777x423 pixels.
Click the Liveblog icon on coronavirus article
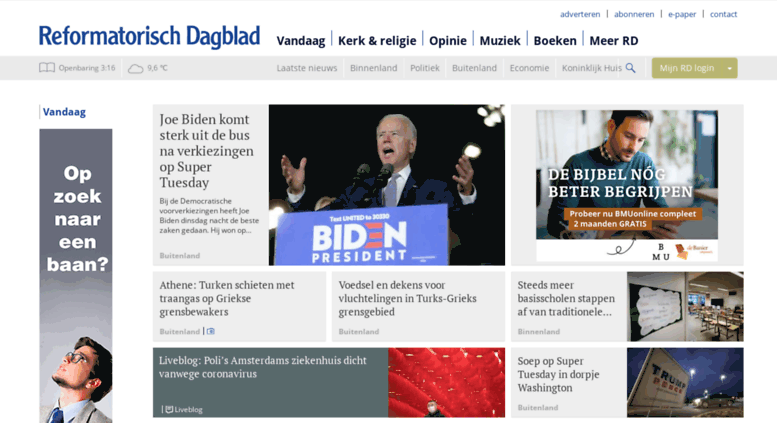click(x=169, y=409)
